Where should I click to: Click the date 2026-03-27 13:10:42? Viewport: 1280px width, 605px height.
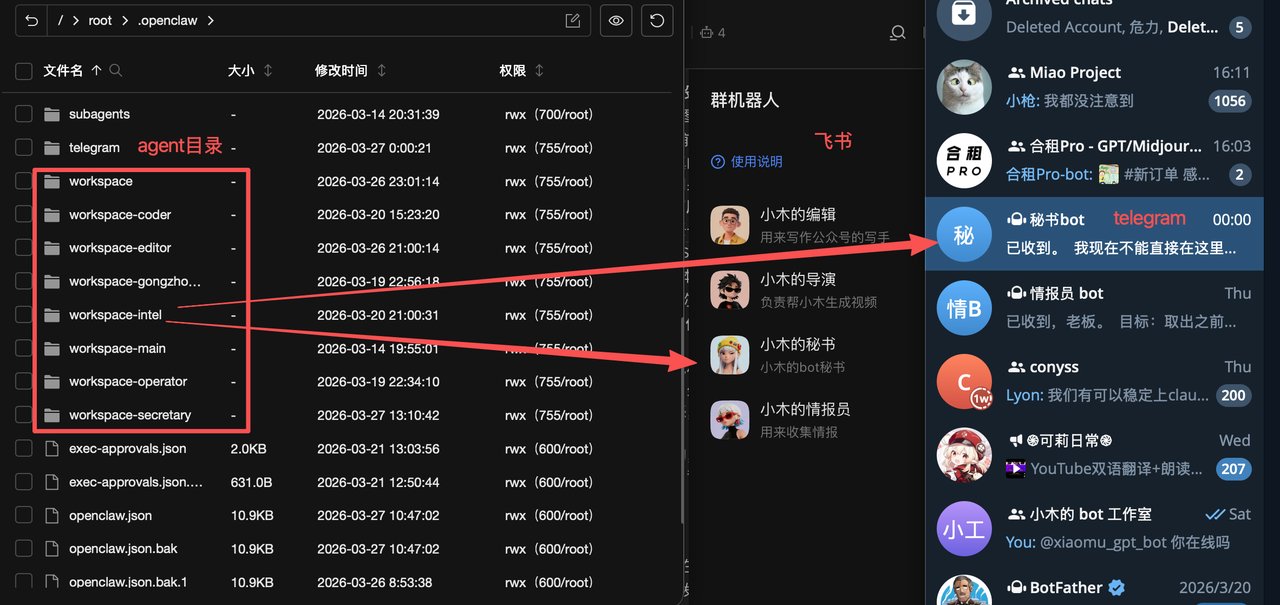click(x=378, y=415)
